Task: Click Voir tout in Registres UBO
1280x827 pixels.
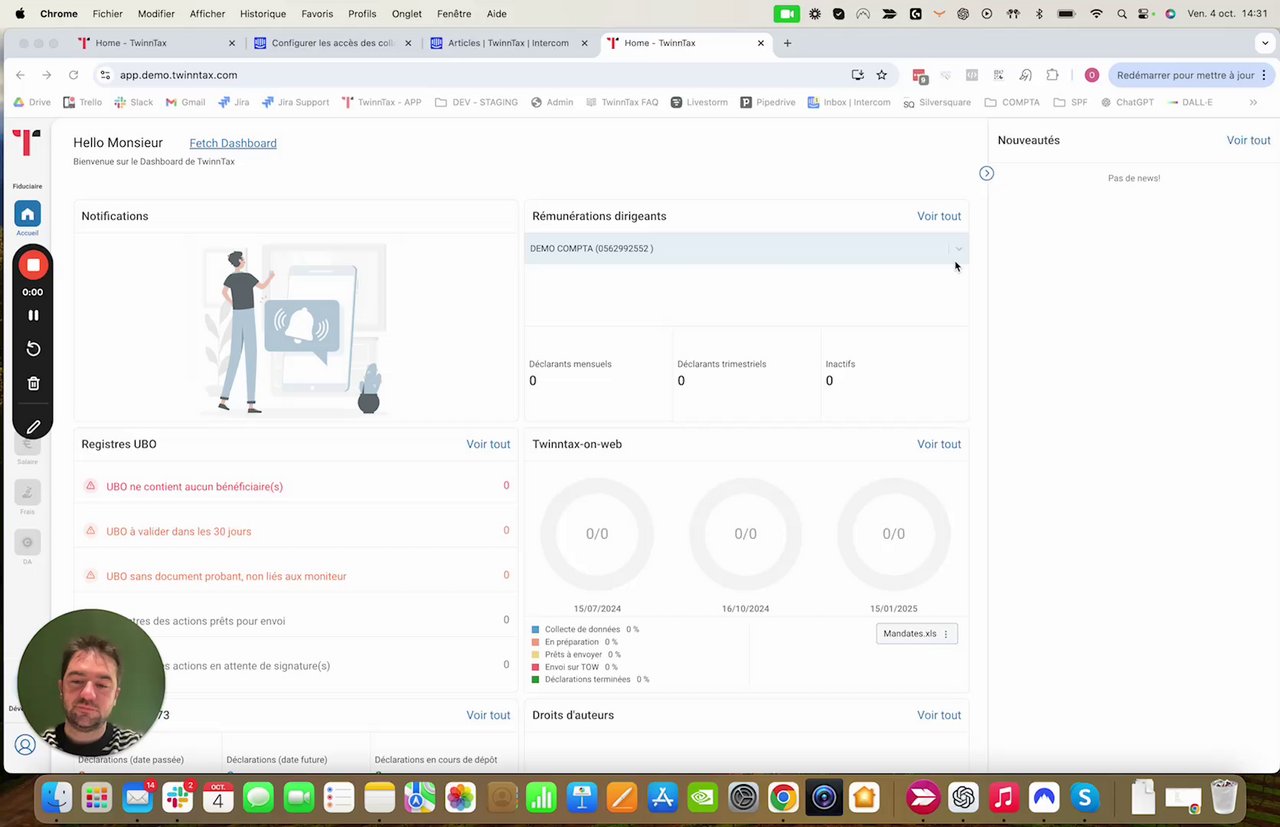Action: 488,444
